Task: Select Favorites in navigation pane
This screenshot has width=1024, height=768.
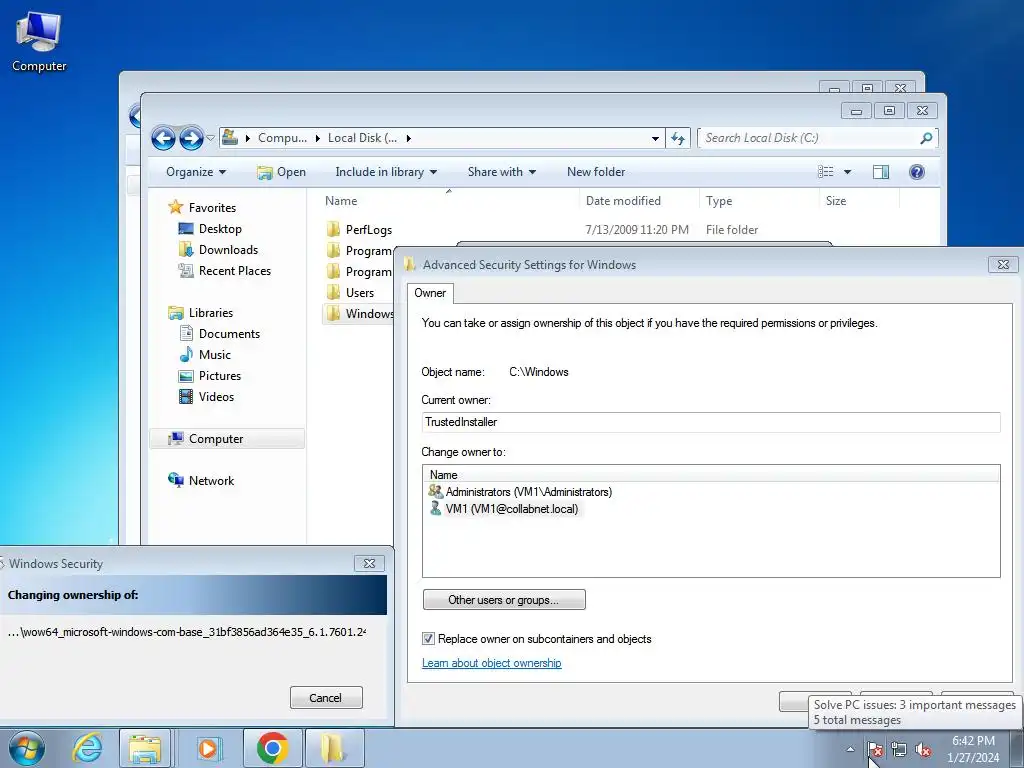Action: coord(212,208)
